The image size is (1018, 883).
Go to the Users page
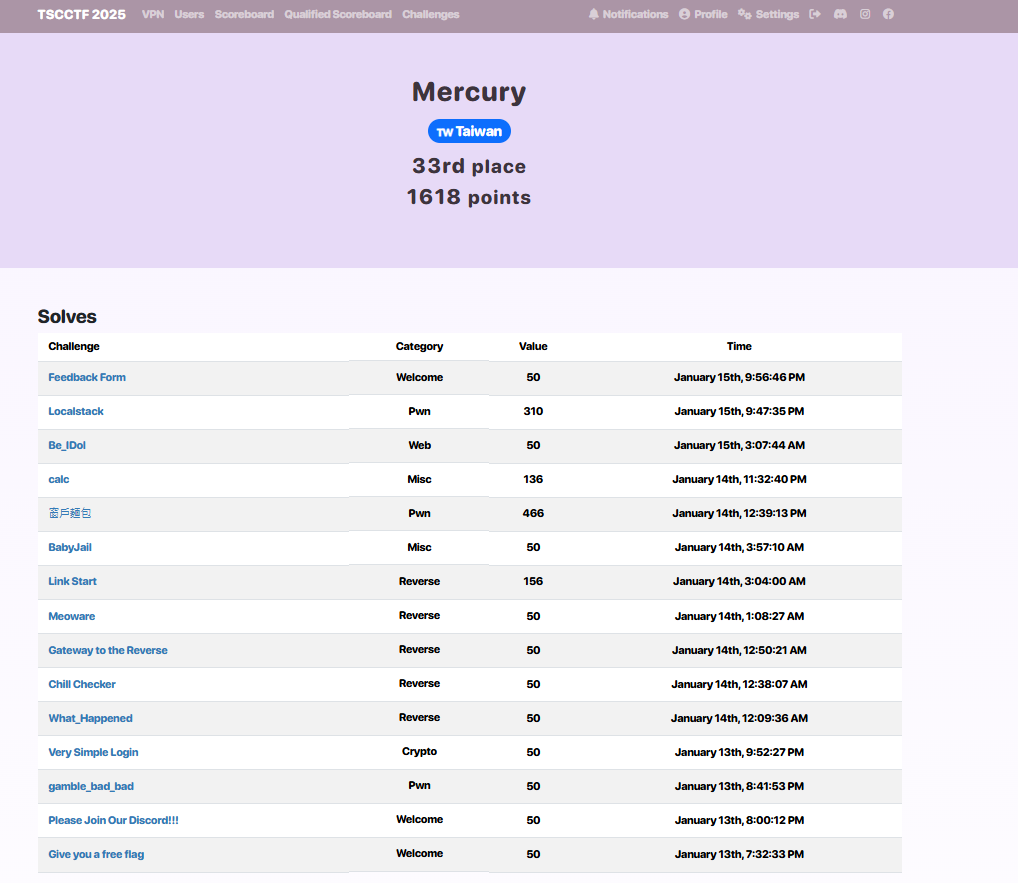click(189, 15)
